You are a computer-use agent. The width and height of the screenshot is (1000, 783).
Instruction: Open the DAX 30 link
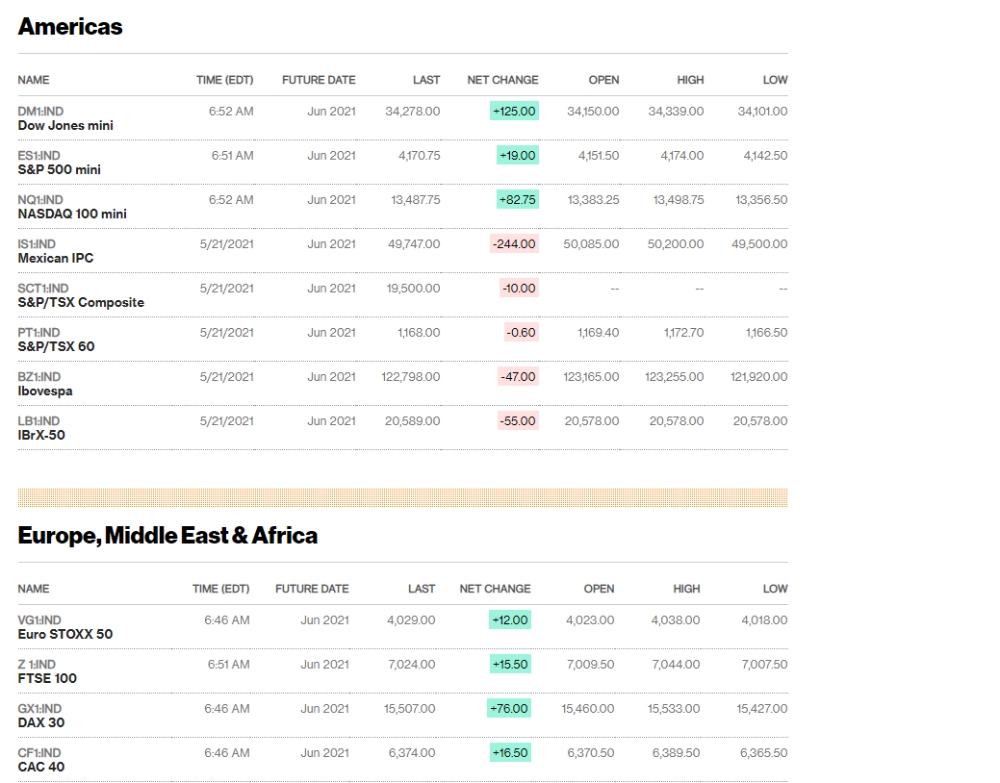[41, 722]
